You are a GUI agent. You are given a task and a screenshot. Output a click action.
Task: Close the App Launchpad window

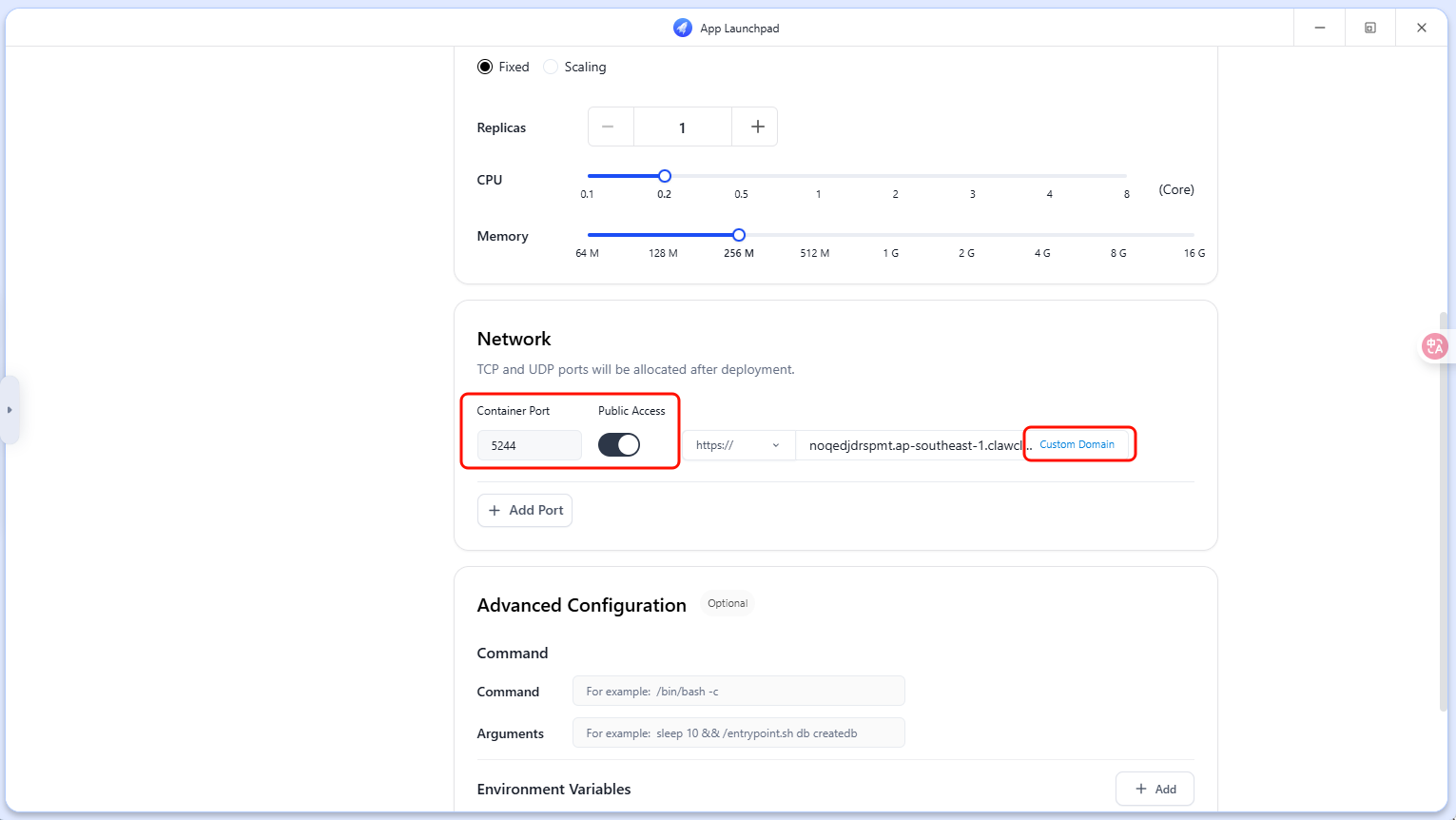(x=1421, y=28)
